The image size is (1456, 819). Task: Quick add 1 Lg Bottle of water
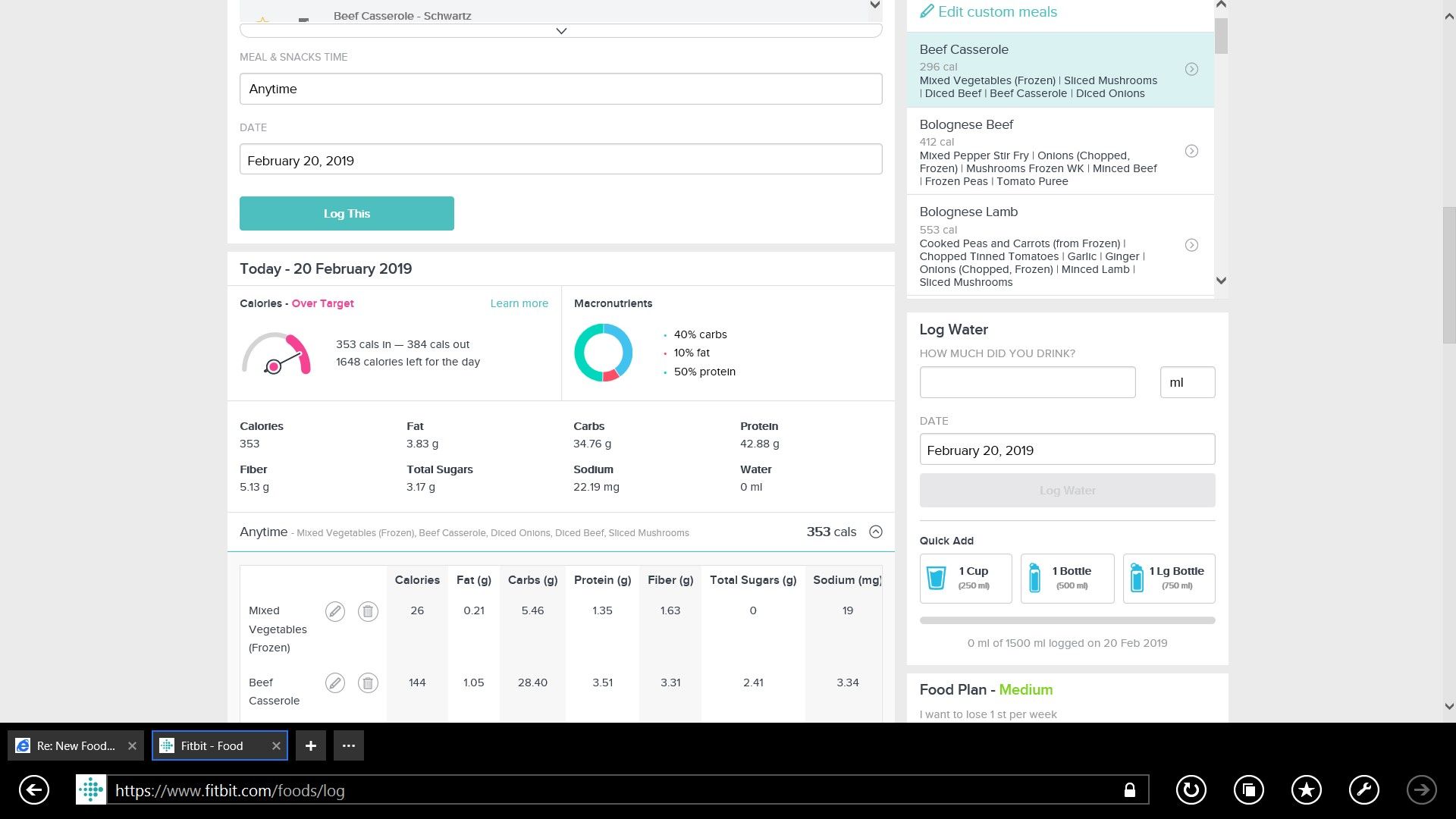pyautogui.click(x=1169, y=579)
